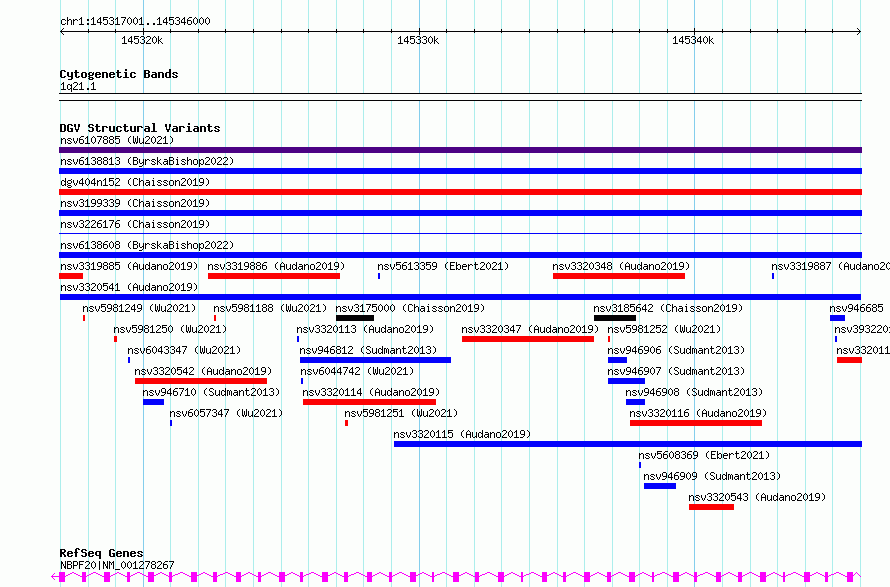Open the dgv404n152 (Chaisson2019) variant
Viewport: 890px width, 587px height.
pyautogui.click(x=460, y=192)
